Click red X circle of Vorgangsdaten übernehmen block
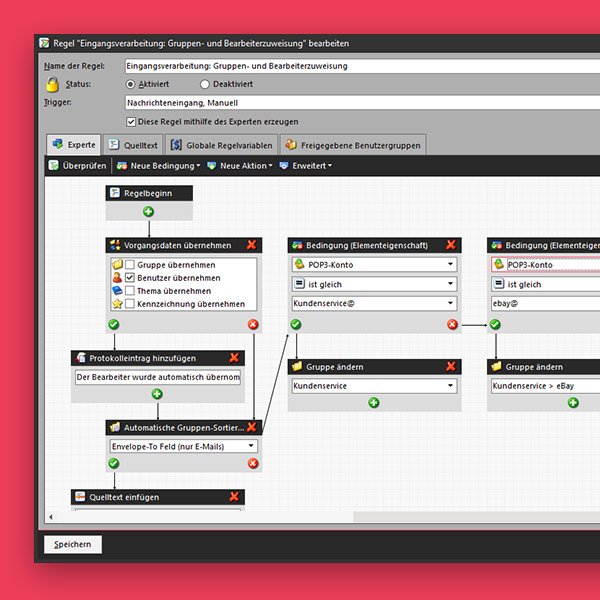600x600 pixels. click(253, 324)
